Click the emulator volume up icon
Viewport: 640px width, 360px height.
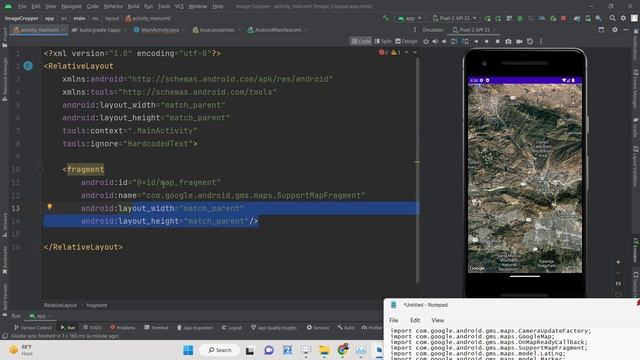[435, 41]
